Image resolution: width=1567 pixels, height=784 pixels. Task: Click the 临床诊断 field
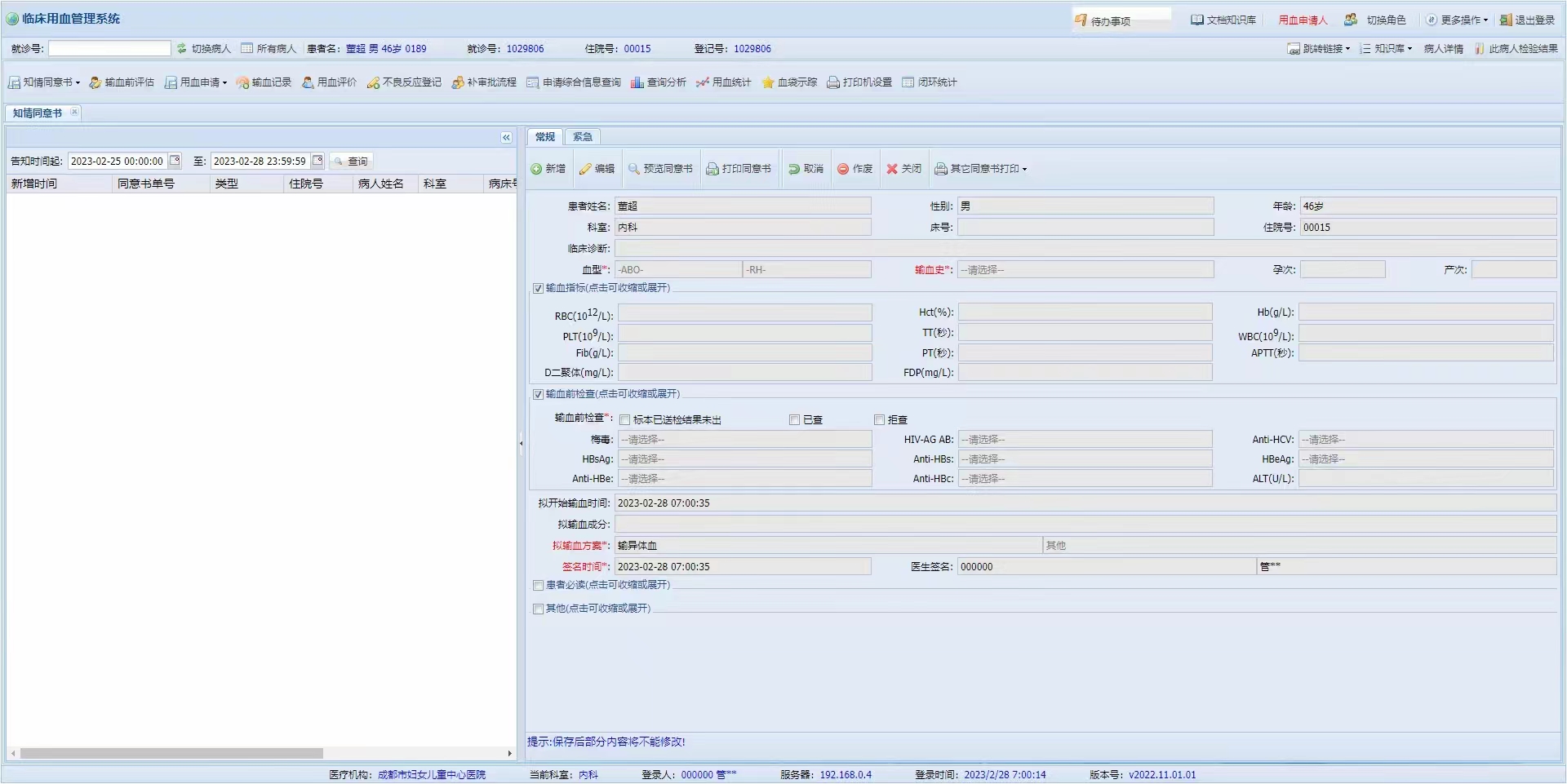(x=1085, y=249)
